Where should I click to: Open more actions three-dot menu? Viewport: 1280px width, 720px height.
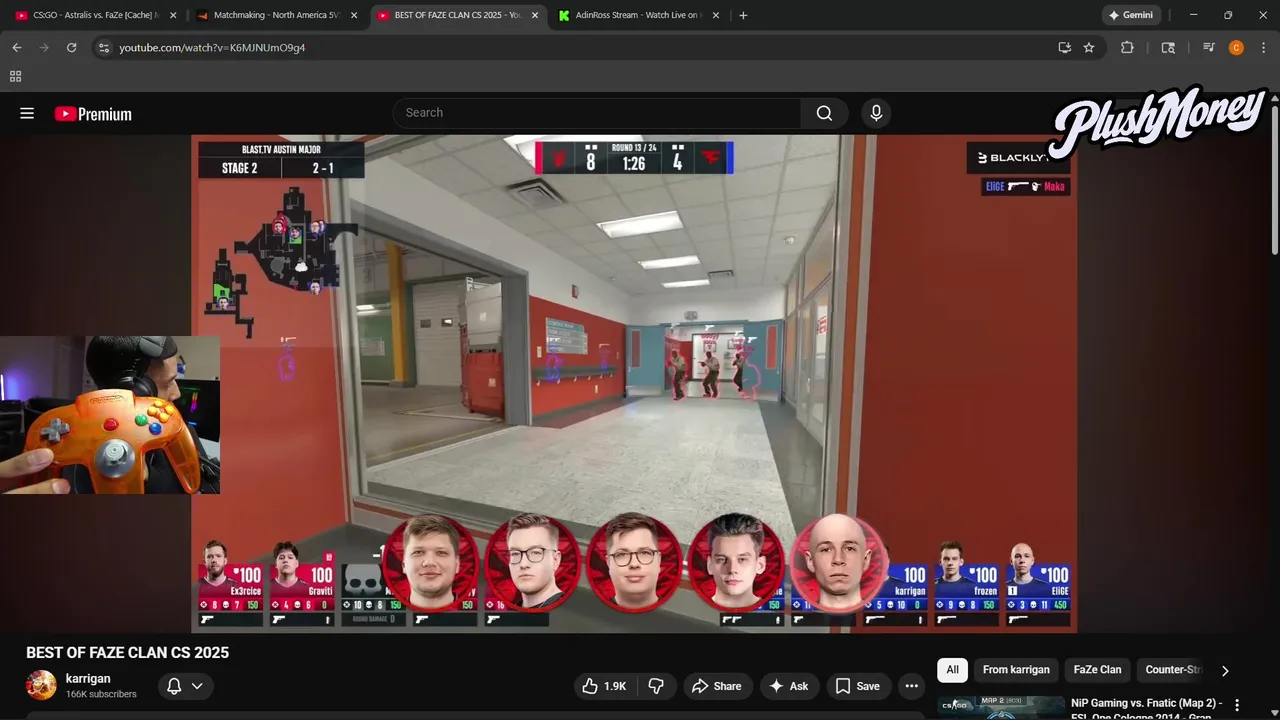pos(911,686)
